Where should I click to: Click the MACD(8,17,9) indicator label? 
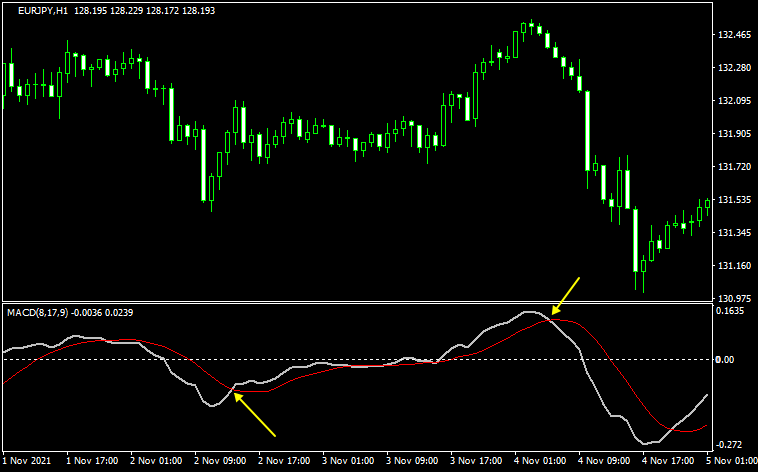coord(38,313)
